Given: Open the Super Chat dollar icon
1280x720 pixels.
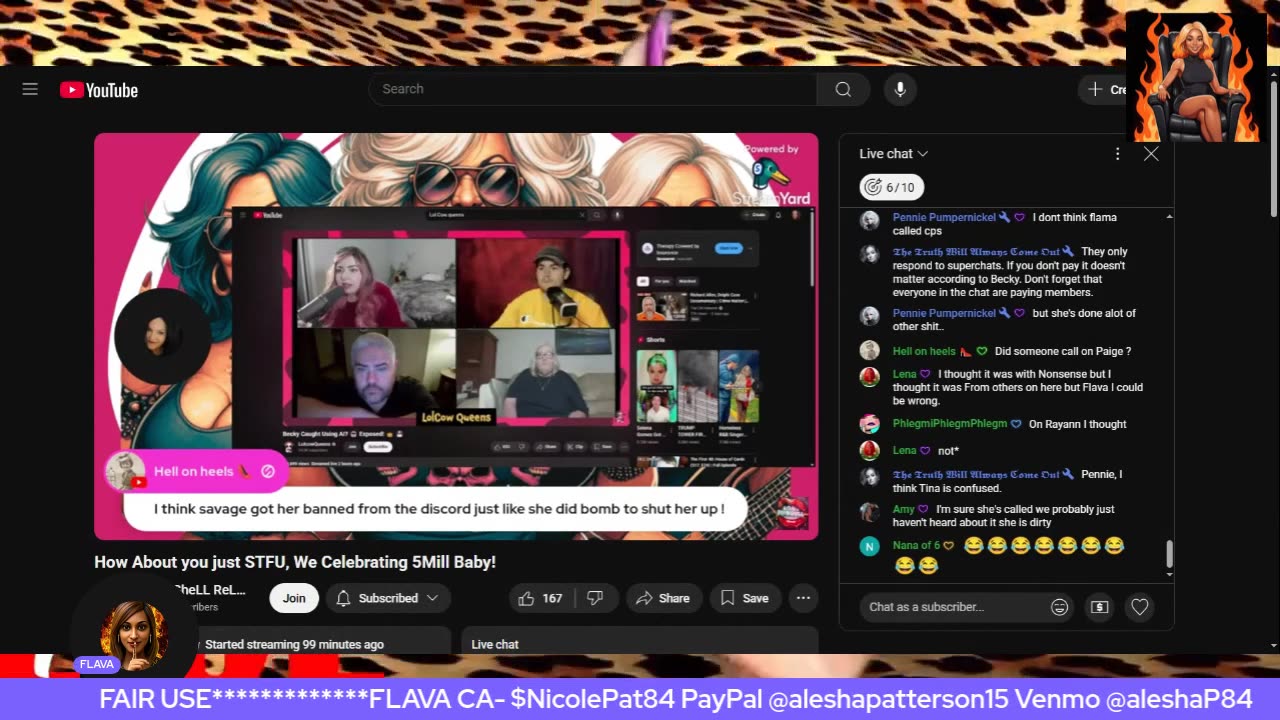Looking at the screenshot, I should pos(1099,607).
